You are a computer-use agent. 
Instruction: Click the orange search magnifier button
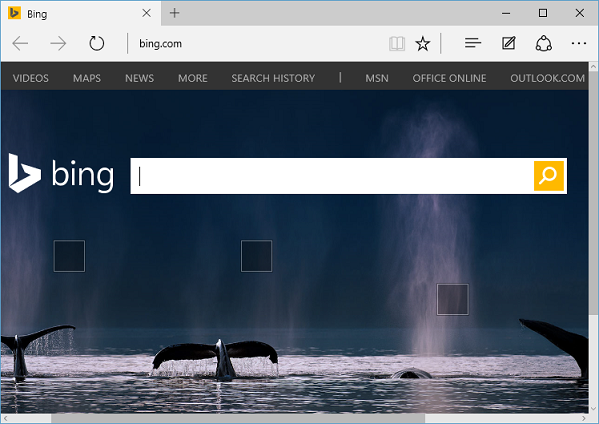click(549, 176)
